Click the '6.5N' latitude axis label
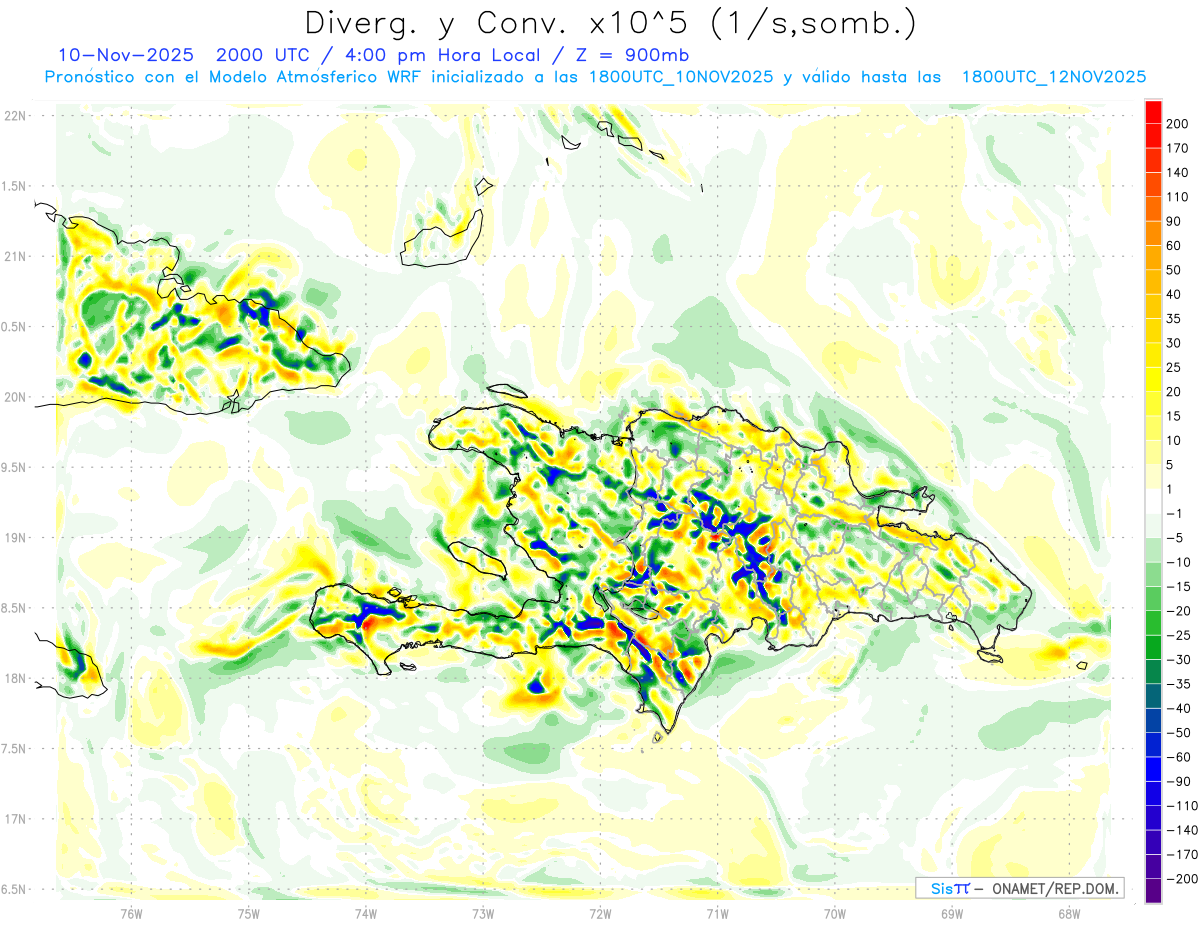The height and width of the screenshot is (927, 1200). point(14,889)
